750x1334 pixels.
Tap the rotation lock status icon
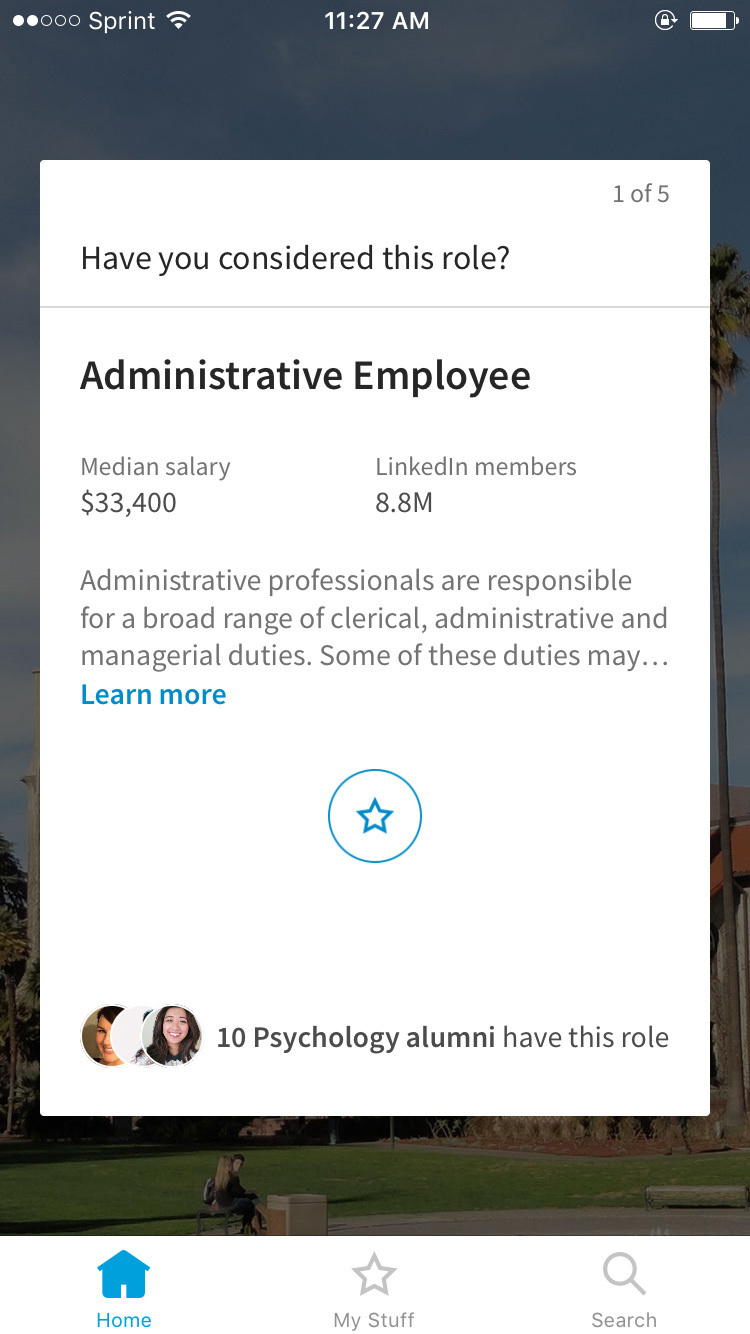666,21
